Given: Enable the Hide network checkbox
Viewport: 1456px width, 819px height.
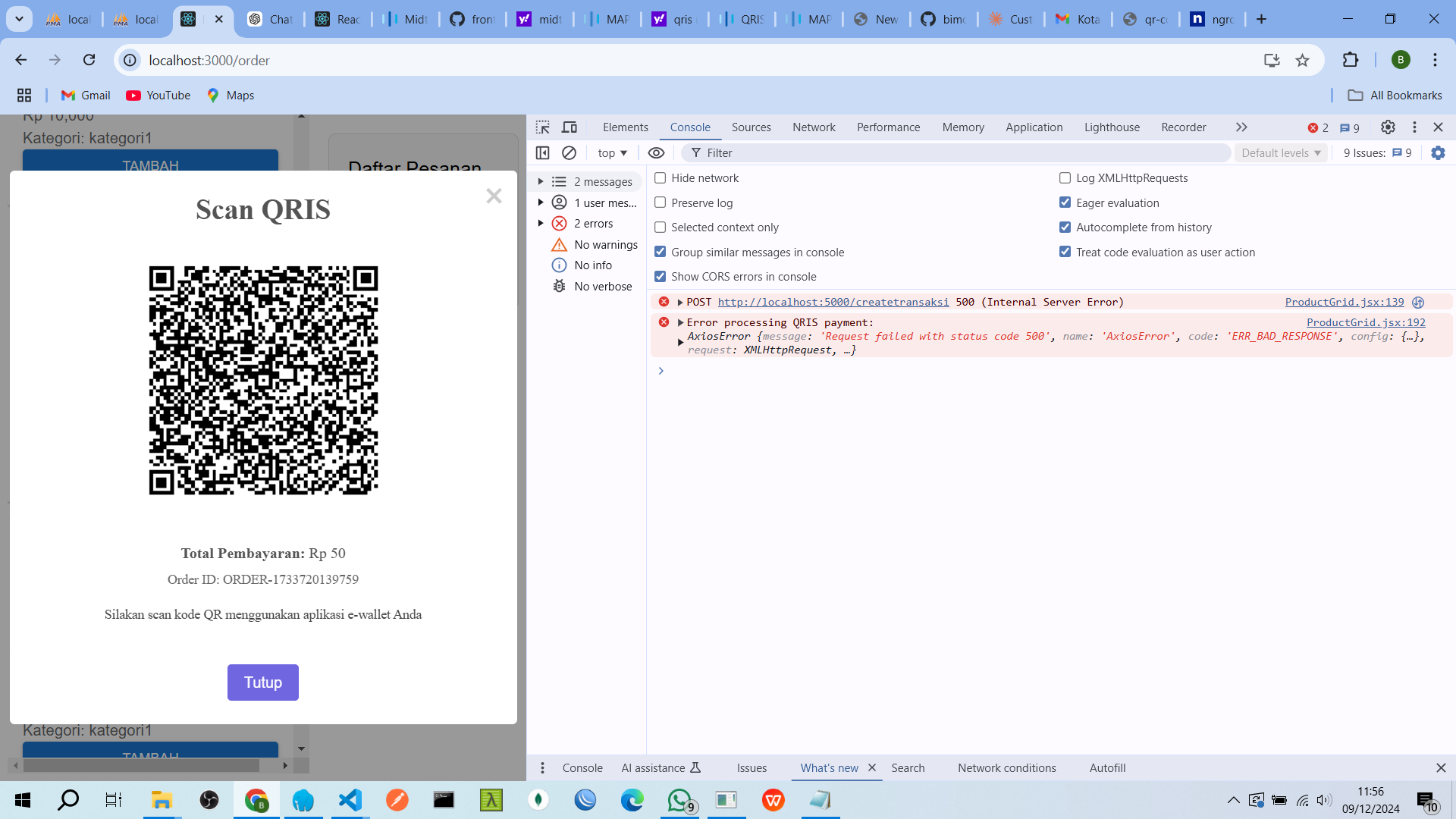Looking at the screenshot, I should click(x=661, y=178).
